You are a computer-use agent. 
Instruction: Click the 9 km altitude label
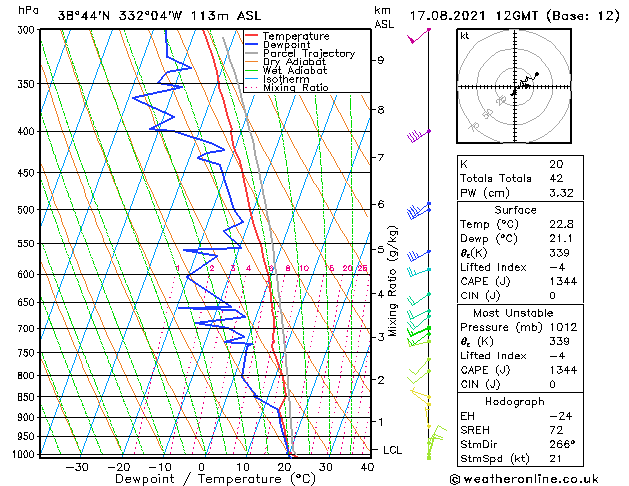(380, 61)
